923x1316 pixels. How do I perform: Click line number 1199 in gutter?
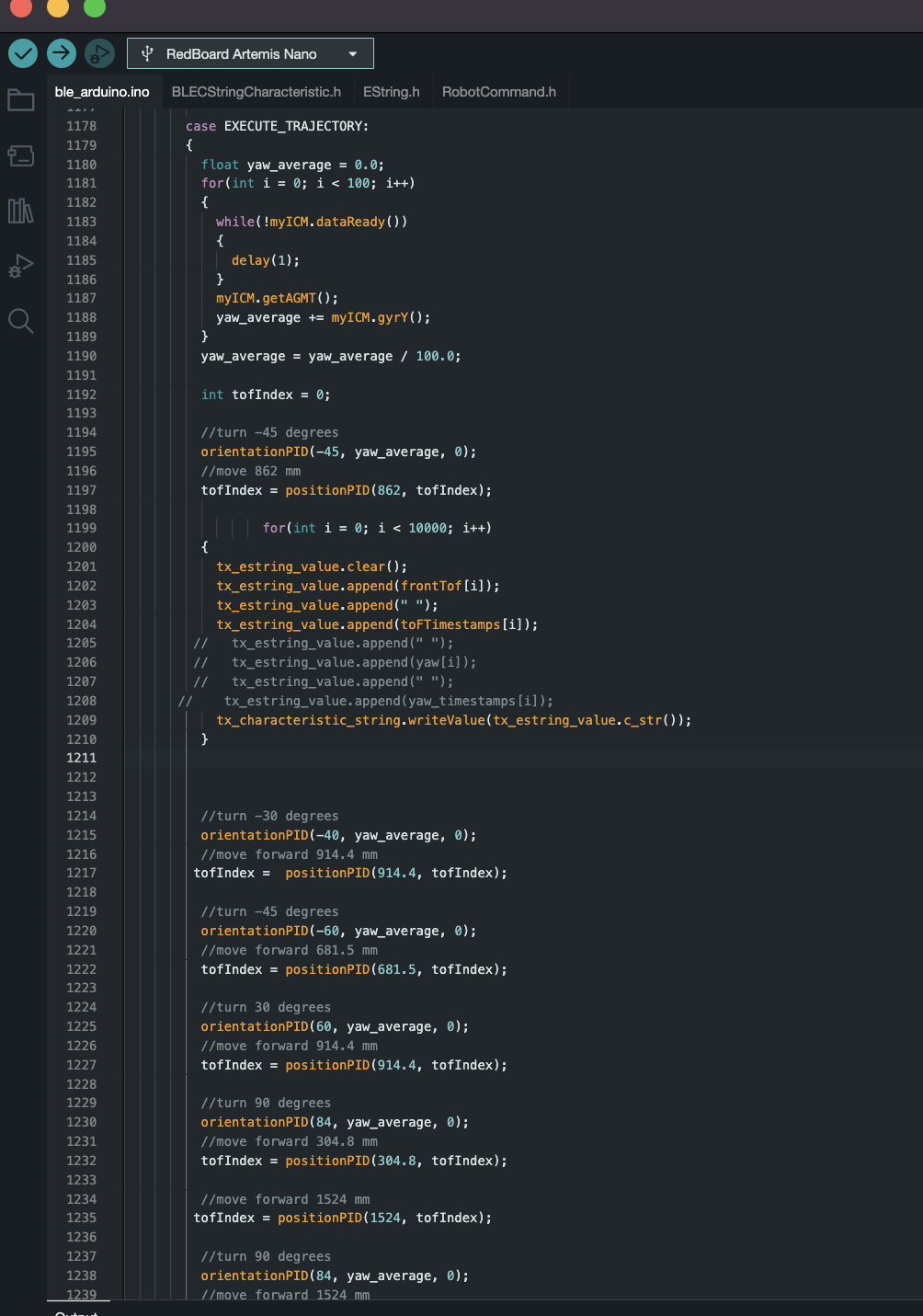point(81,528)
